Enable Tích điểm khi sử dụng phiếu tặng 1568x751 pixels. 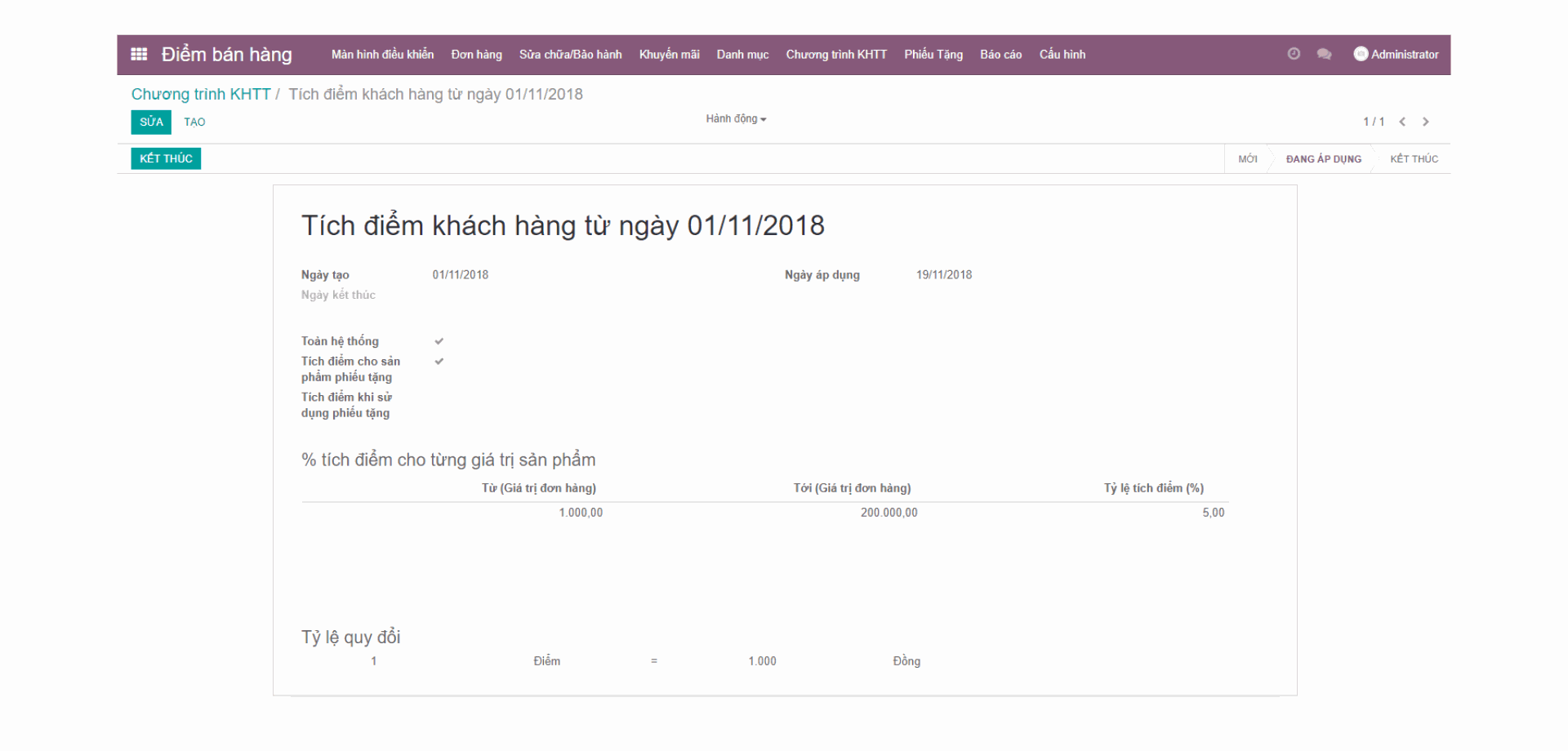pyautogui.click(x=439, y=398)
